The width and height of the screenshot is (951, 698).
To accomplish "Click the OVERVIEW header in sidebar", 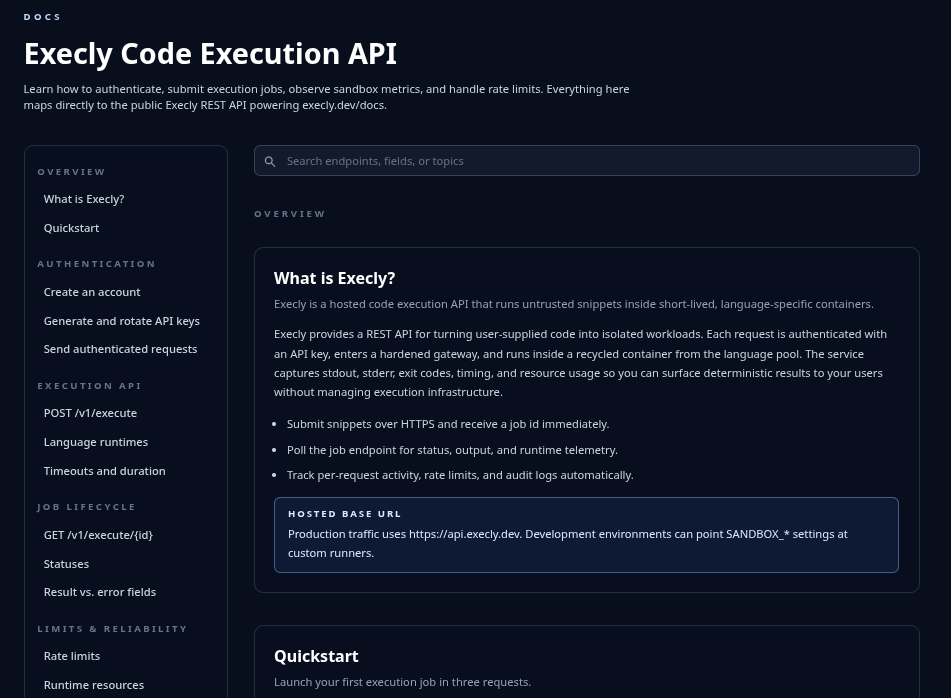I will (x=71, y=172).
